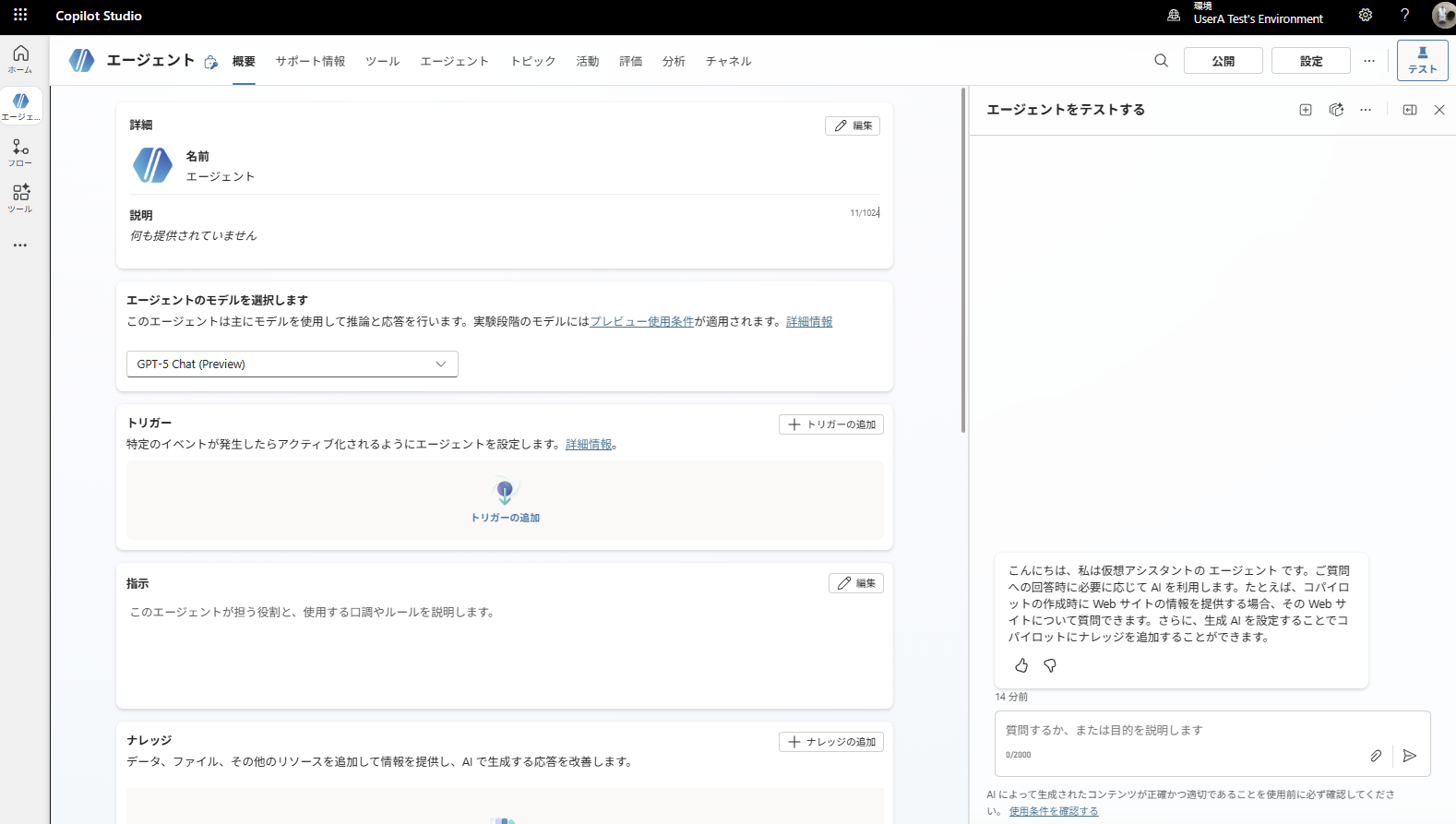1456x824 pixels.
Task: Click the トリガーの追加 button
Action: [x=831, y=424]
